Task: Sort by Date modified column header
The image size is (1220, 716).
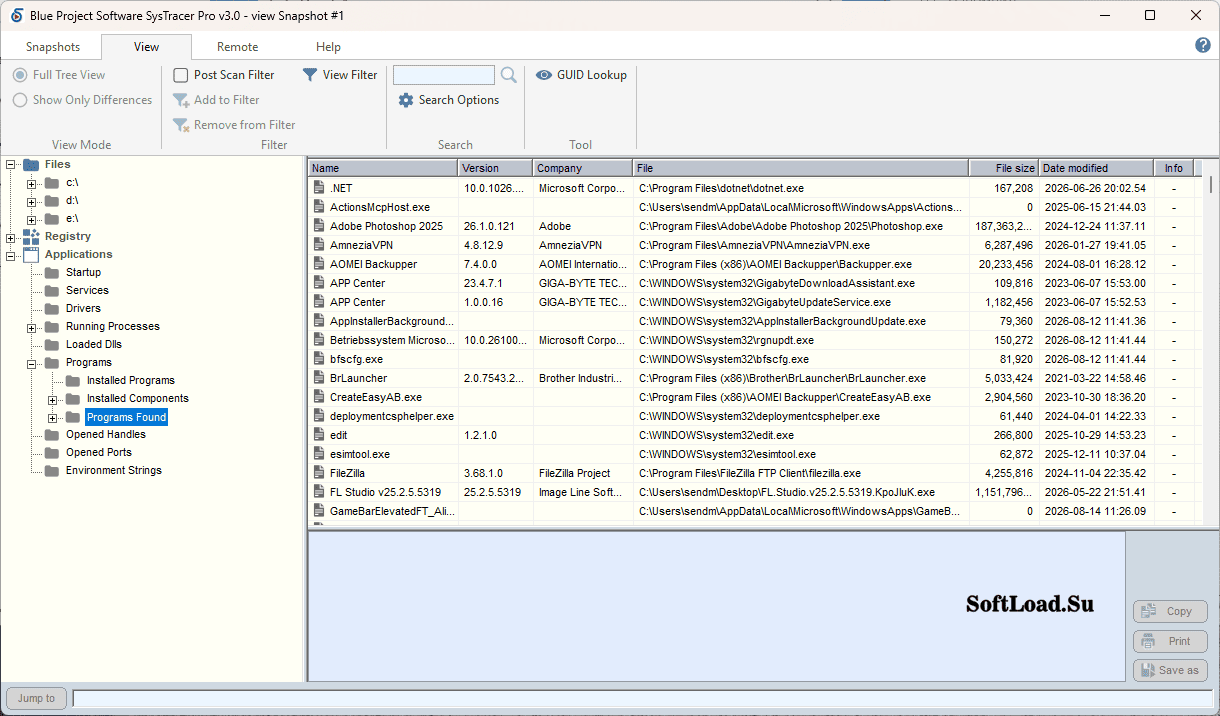Action: click(1096, 168)
